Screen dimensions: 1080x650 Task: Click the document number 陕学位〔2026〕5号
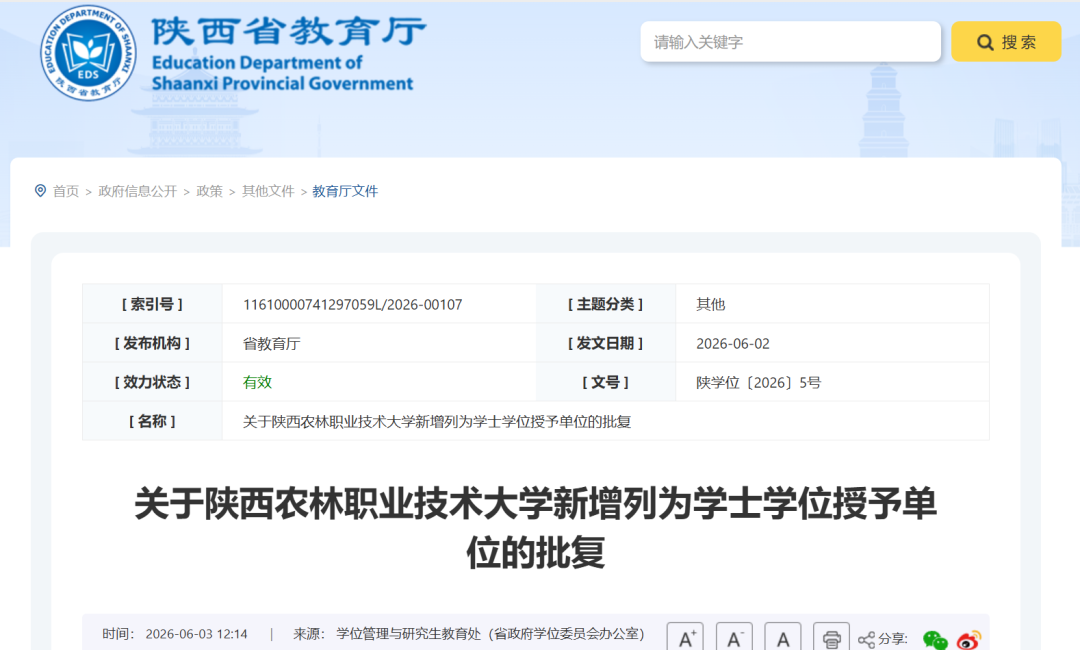coord(758,382)
